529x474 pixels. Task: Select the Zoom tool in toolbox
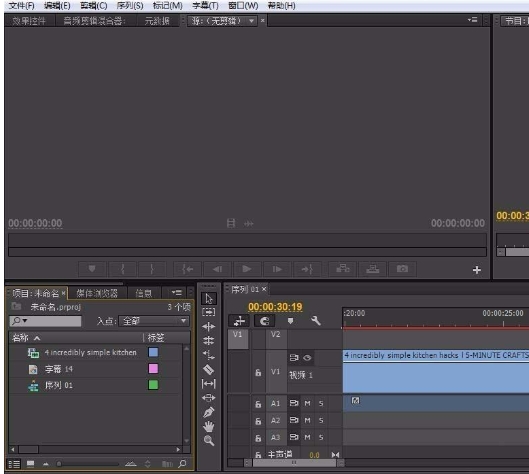208,440
